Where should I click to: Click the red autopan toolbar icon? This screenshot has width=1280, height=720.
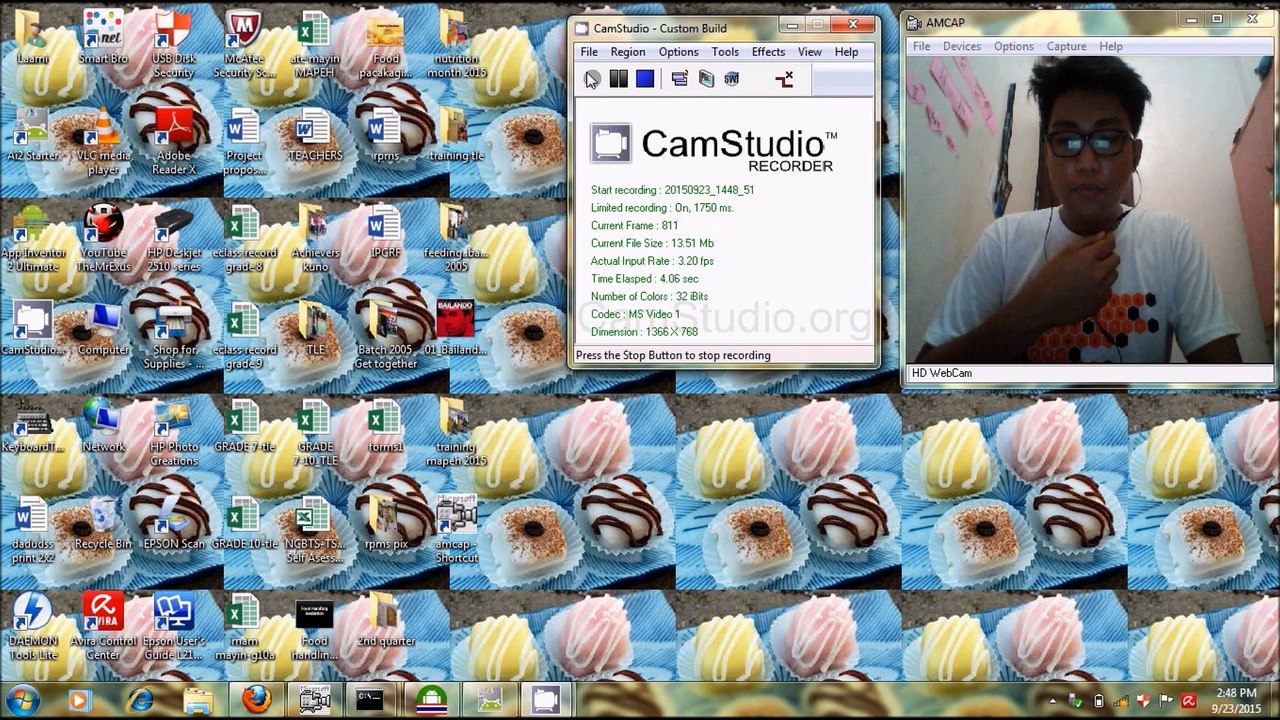784,79
